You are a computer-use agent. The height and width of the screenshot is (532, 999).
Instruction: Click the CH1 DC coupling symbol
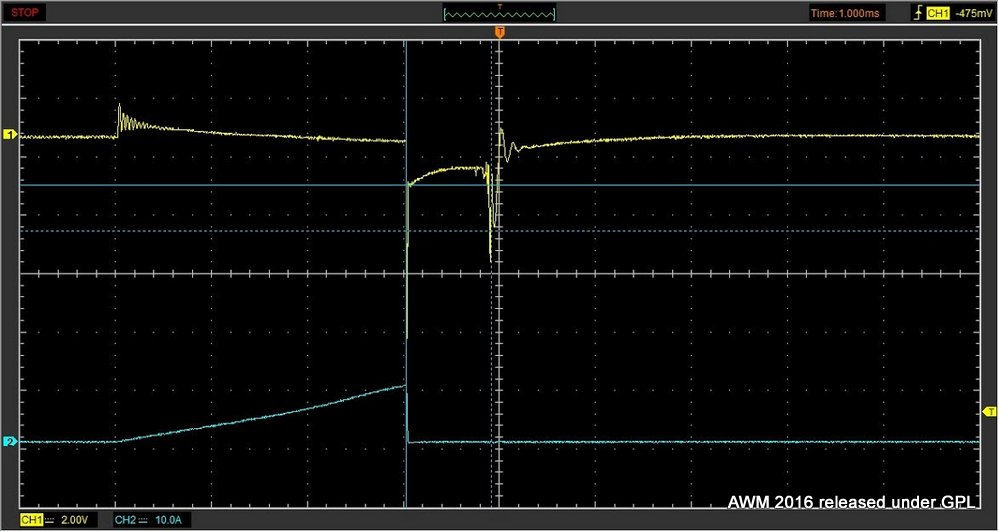coord(49,520)
